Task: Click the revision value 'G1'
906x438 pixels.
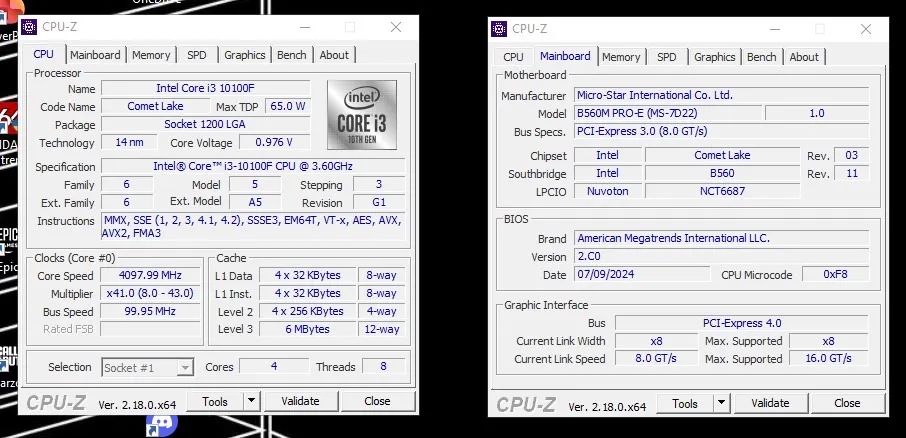Action: (379, 202)
